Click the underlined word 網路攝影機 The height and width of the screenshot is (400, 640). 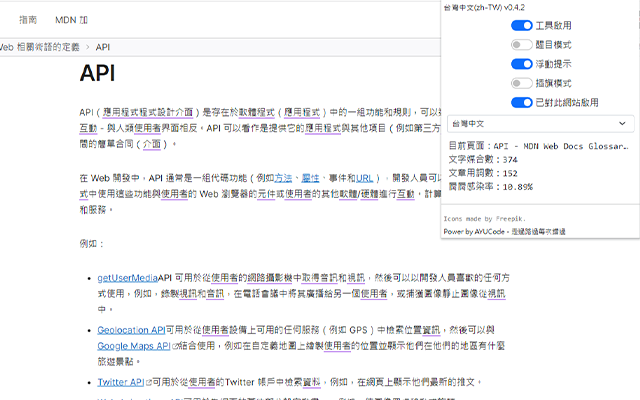[269, 278]
